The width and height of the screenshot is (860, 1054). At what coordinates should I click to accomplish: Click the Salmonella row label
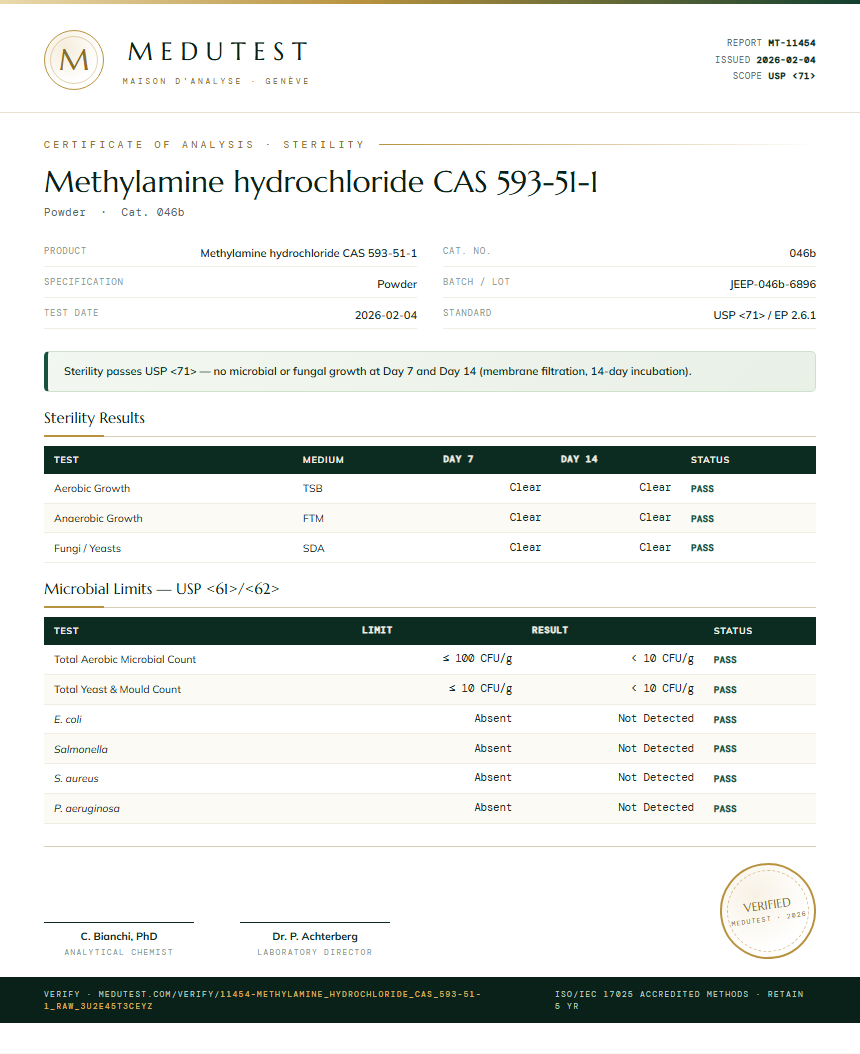[81, 749]
